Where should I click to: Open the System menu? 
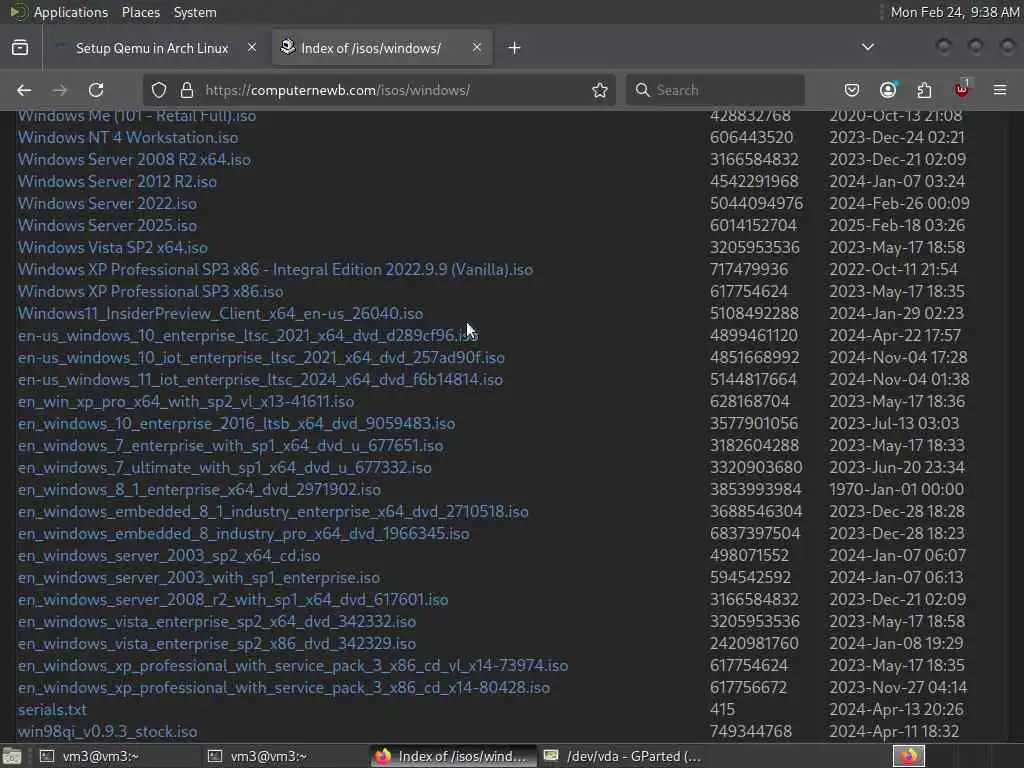pos(195,12)
